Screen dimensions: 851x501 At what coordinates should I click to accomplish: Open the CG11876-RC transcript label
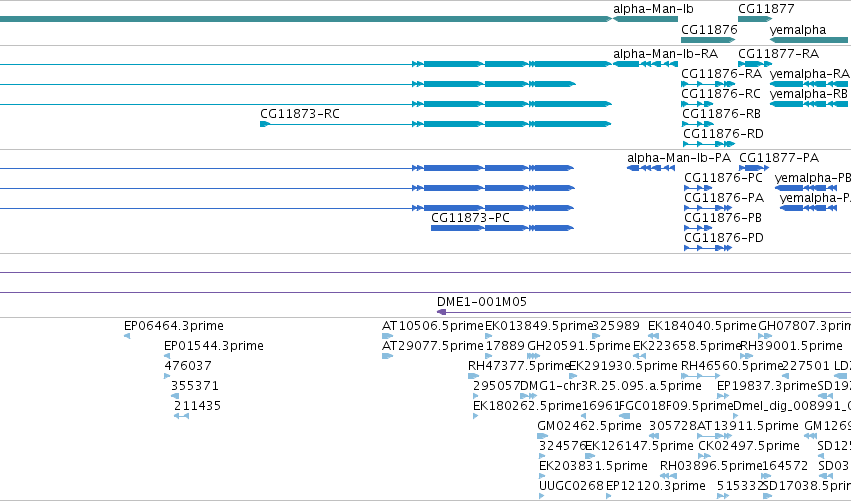(721, 94)
